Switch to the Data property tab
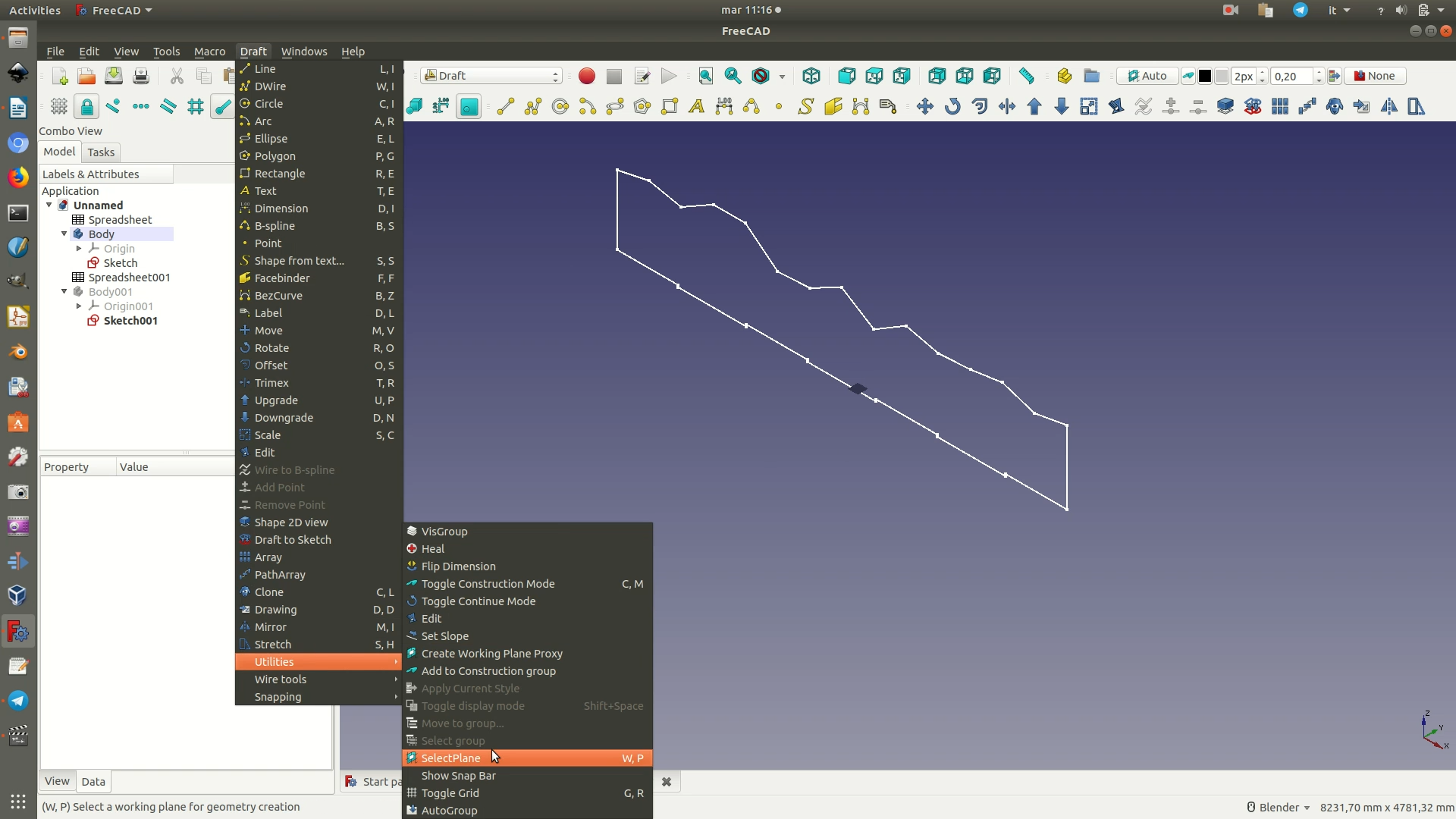The width and height of the screenshot is (1456, 819). click(x=93, y=782)
